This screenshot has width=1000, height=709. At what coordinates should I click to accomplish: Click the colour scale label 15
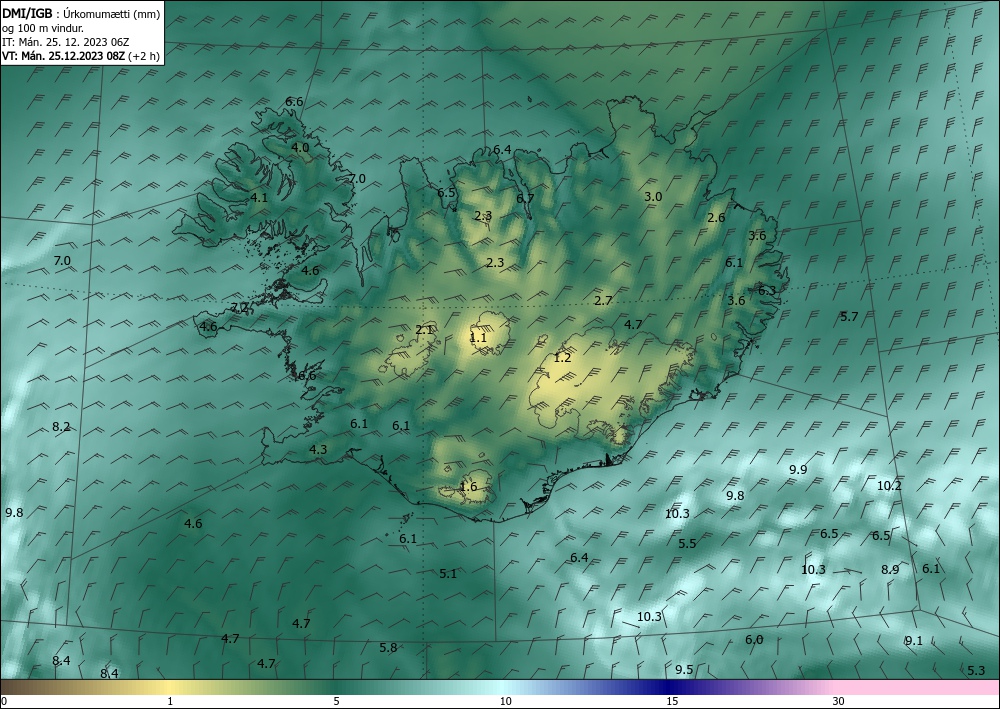click(x=672, y=701)
